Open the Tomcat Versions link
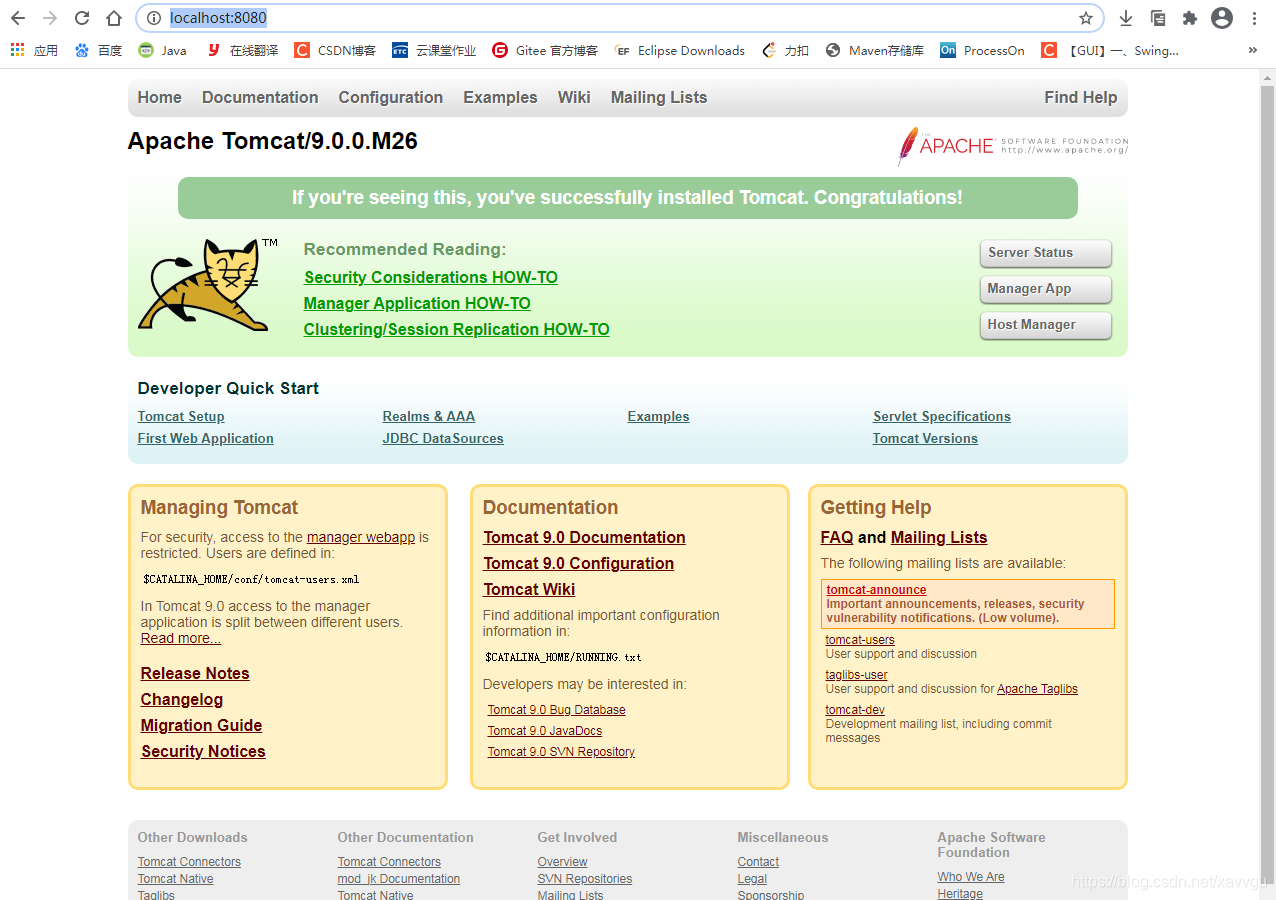The height and width of the screenshot is (900, 1276). 925,438
